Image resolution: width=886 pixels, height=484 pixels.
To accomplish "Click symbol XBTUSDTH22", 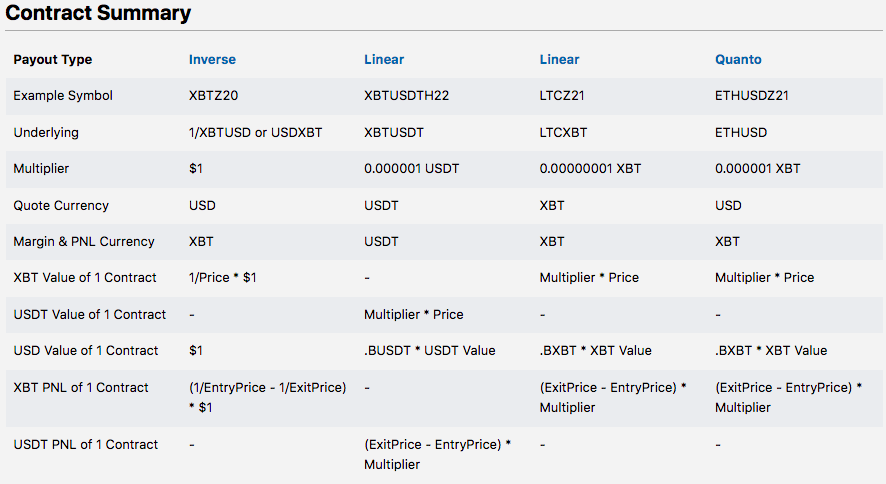I will 406,95.
